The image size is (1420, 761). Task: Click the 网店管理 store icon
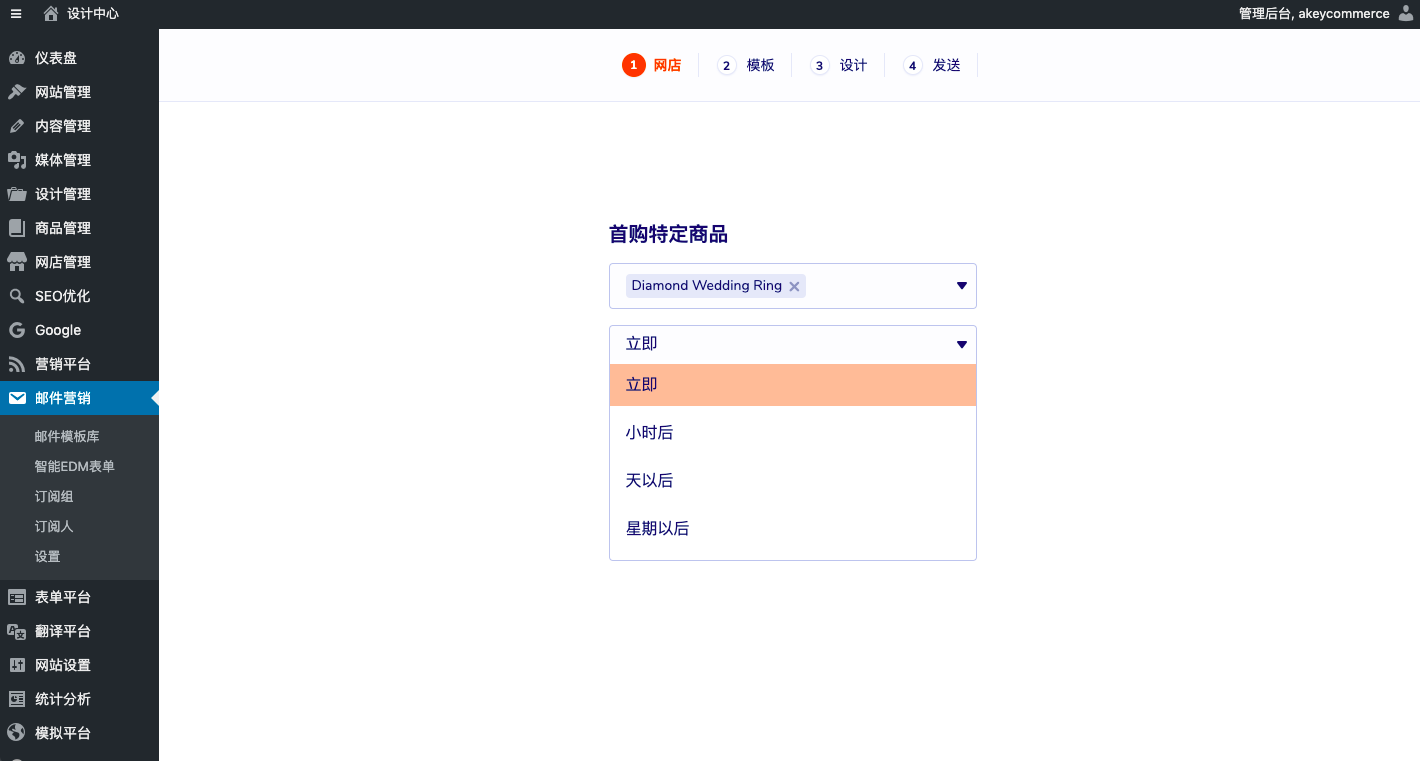pos(17,262)
